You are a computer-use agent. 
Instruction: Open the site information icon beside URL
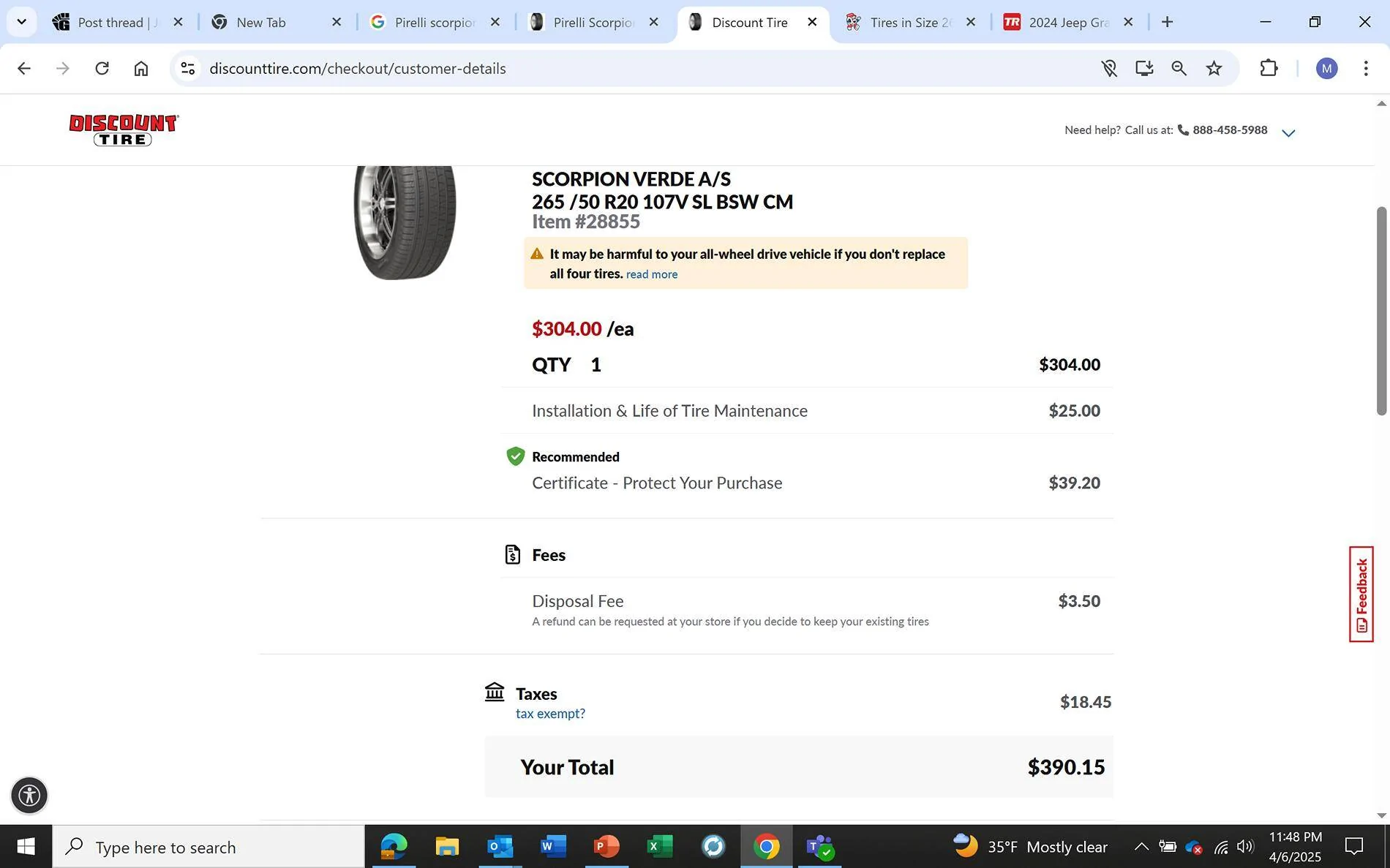tap(188, 68)
